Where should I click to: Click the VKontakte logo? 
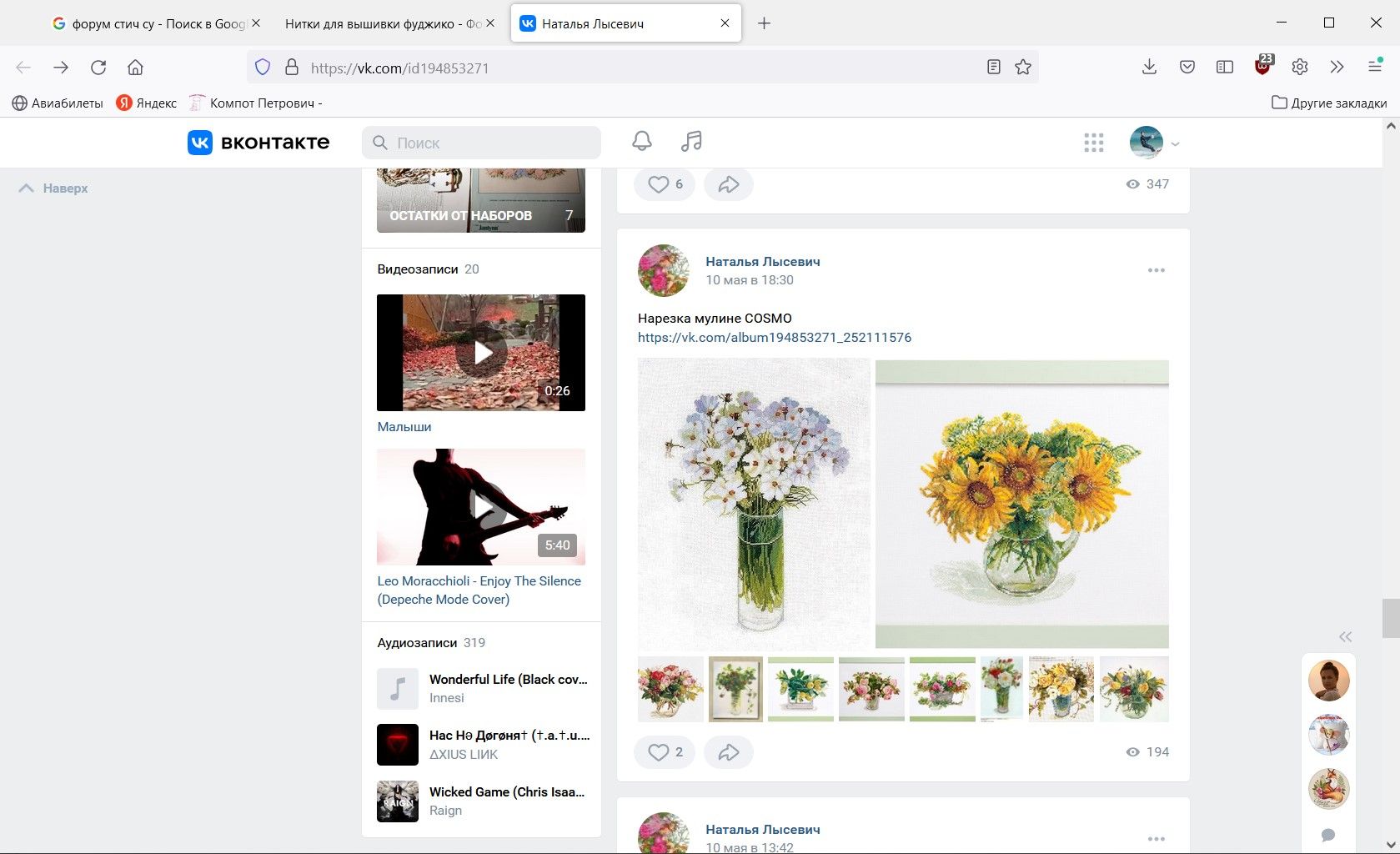pos(258,143)
